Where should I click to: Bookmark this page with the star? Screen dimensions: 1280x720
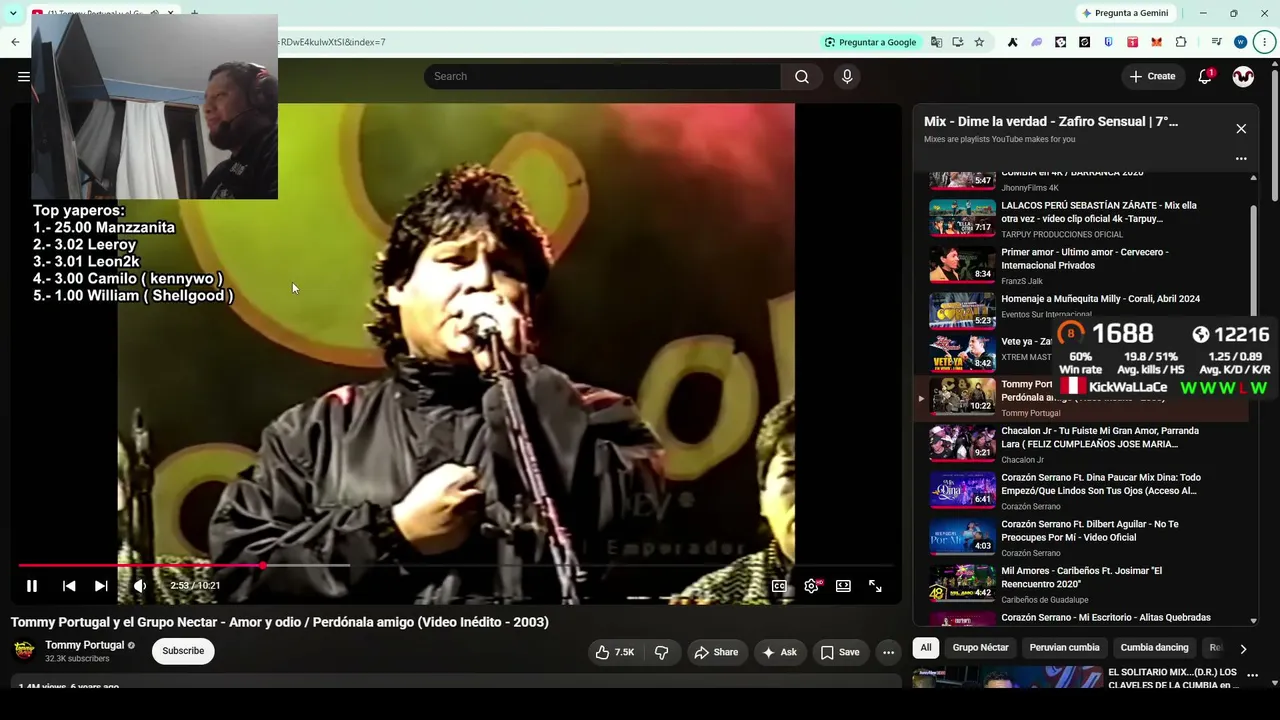point(979,42)
